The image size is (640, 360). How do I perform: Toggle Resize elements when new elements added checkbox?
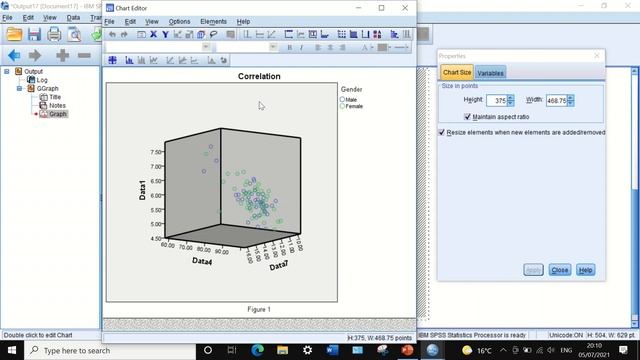click(x=442, y=132)
